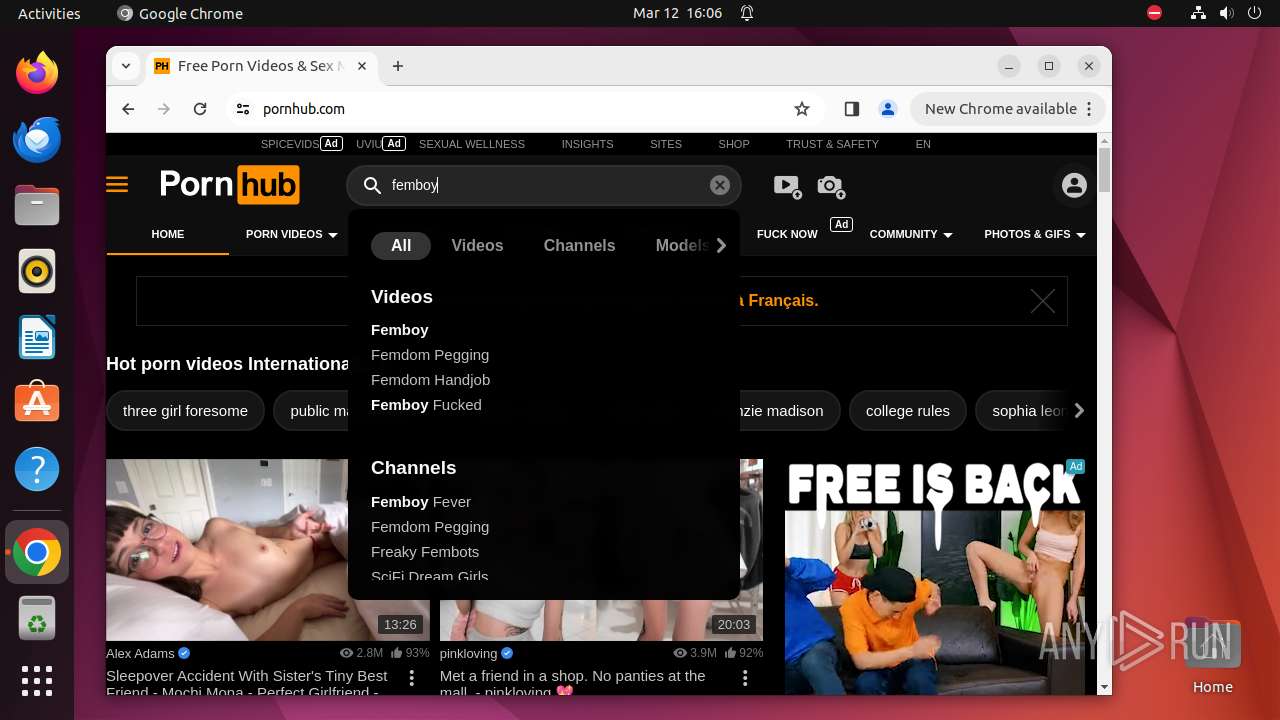Select the Home navigation tab
The image size is (1280, 720).
click(x=168, y=234)
